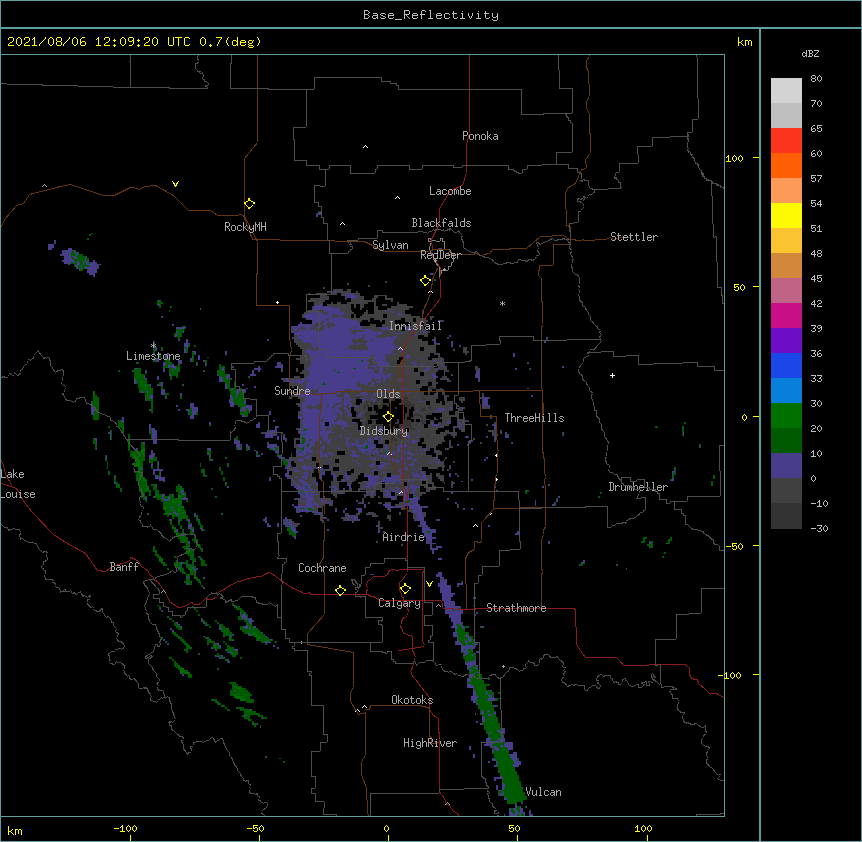This screenshot has height=842, width=862.
Task: Click the pink 42-45 dBZ legend swatch
Action: pos(786,291)
